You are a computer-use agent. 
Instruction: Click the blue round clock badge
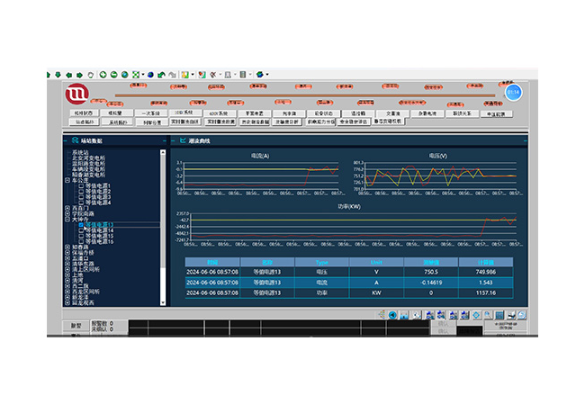coord(514,92)
